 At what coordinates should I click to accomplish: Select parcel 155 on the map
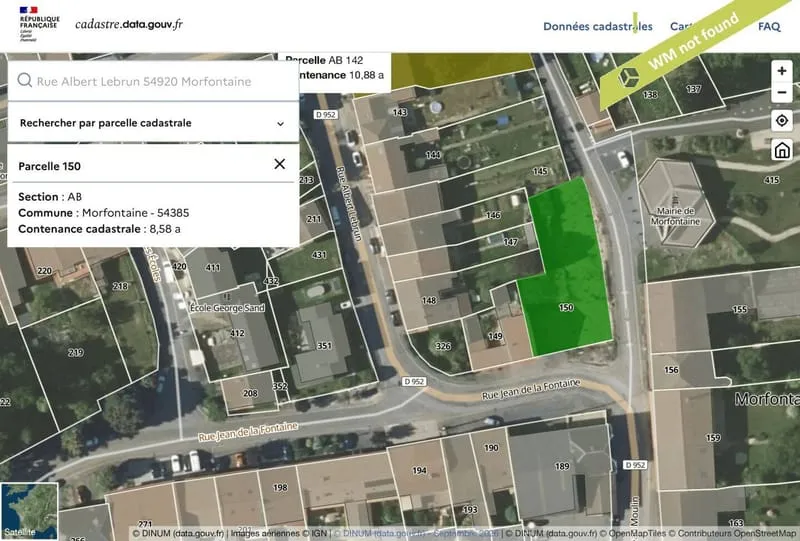pos(739,309)
